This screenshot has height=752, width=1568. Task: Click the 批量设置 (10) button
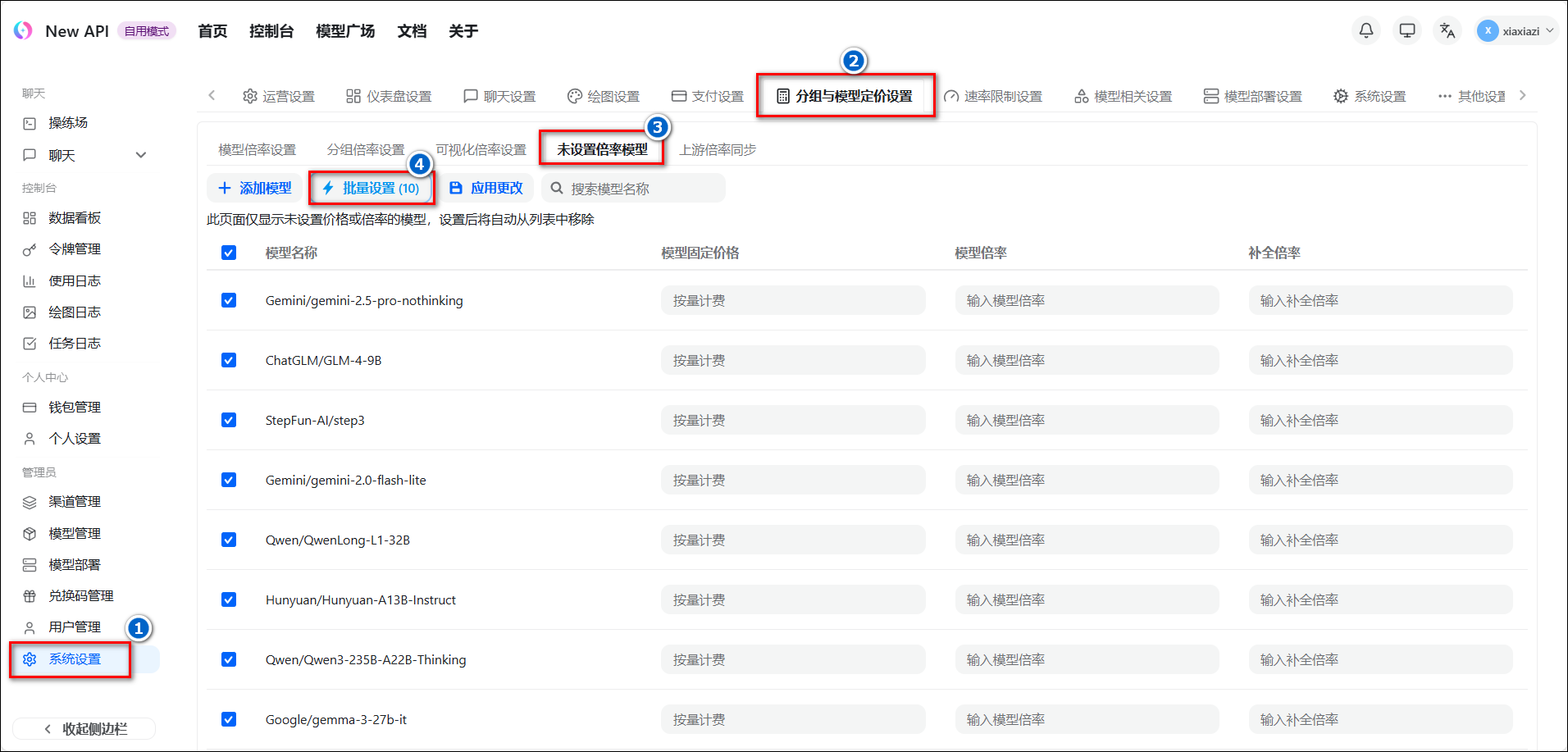click(371, 188)
